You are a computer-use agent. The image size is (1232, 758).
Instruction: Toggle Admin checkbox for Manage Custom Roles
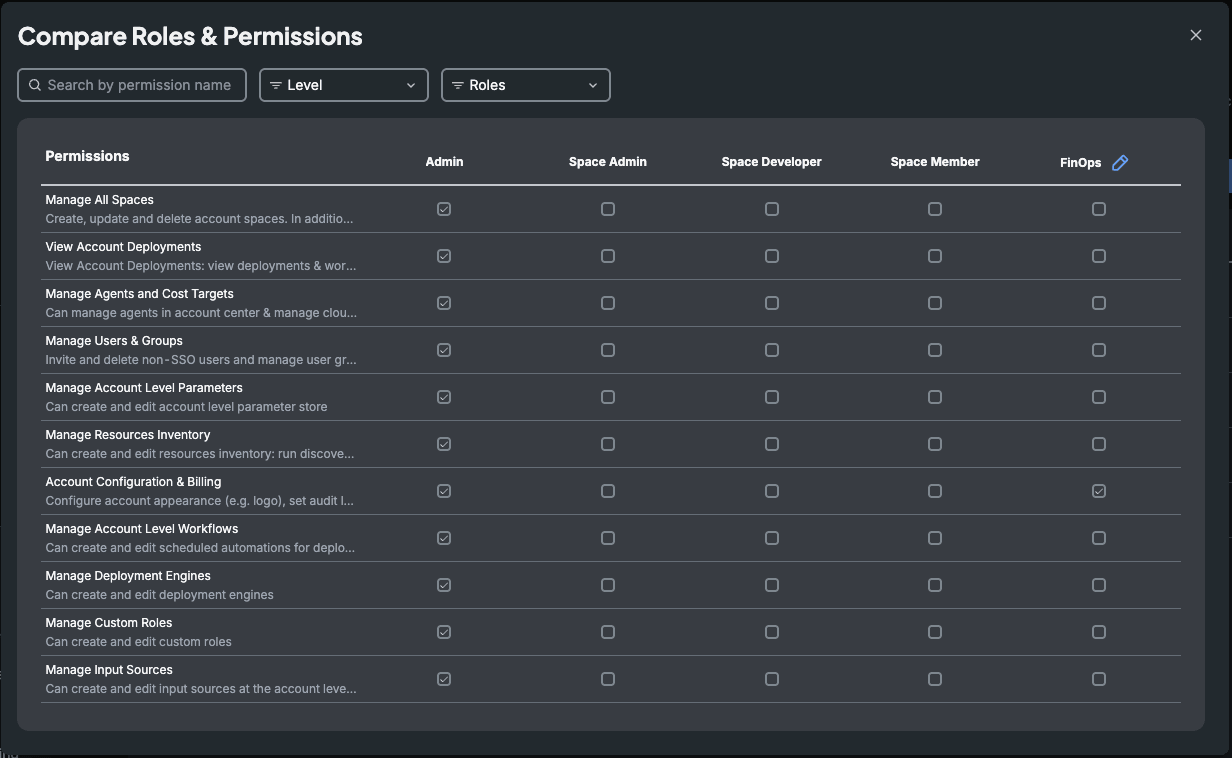tap(444, 632)
